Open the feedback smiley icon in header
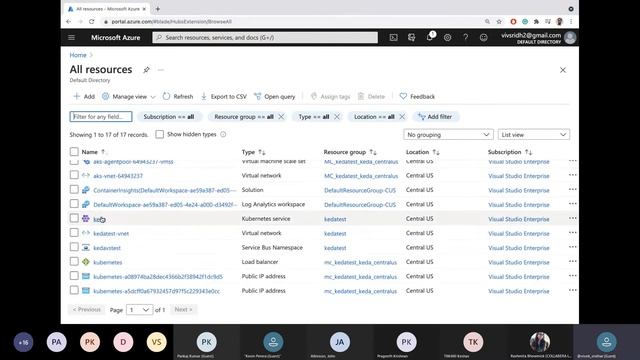This screenshot has height=360, width=640. coord(483,38)
